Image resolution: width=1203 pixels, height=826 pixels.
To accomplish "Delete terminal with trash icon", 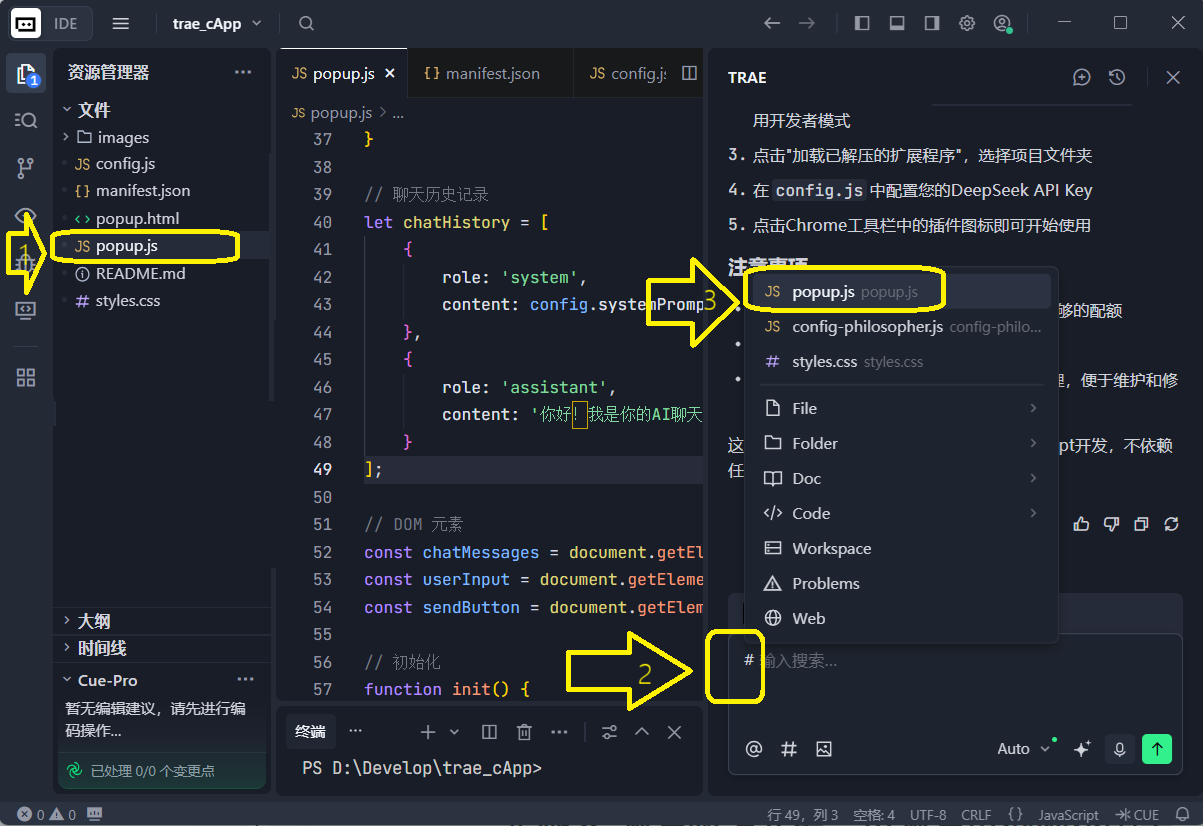I will pos(524,732).
